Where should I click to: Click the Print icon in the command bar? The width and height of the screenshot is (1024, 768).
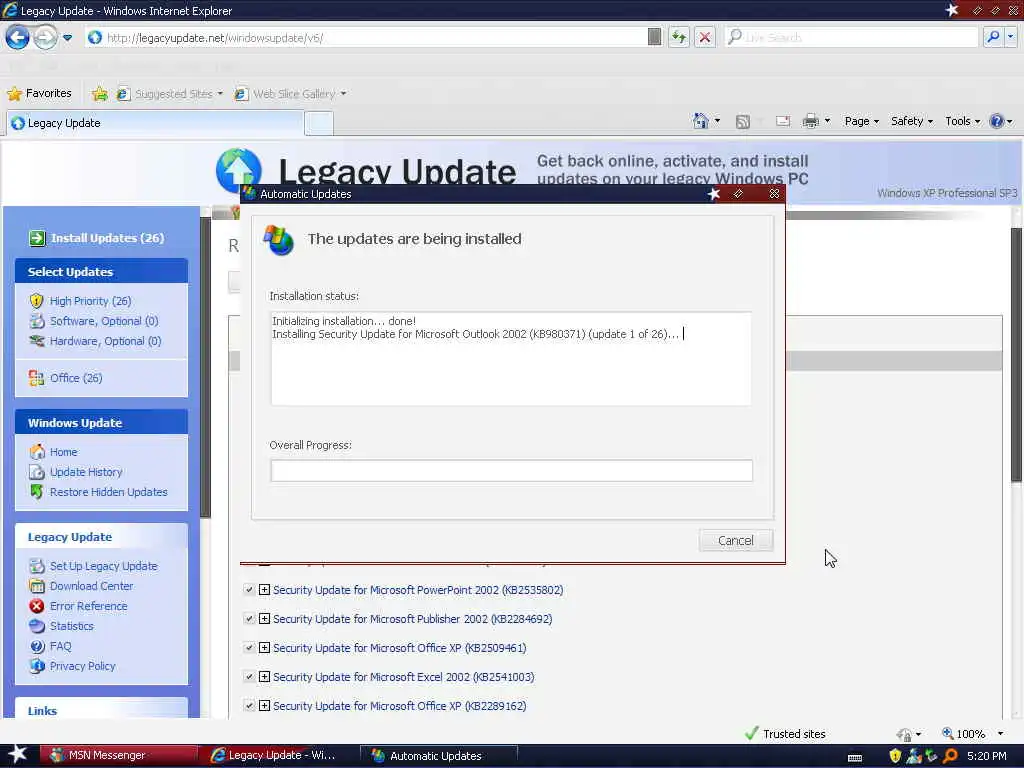tap(810, 121)
